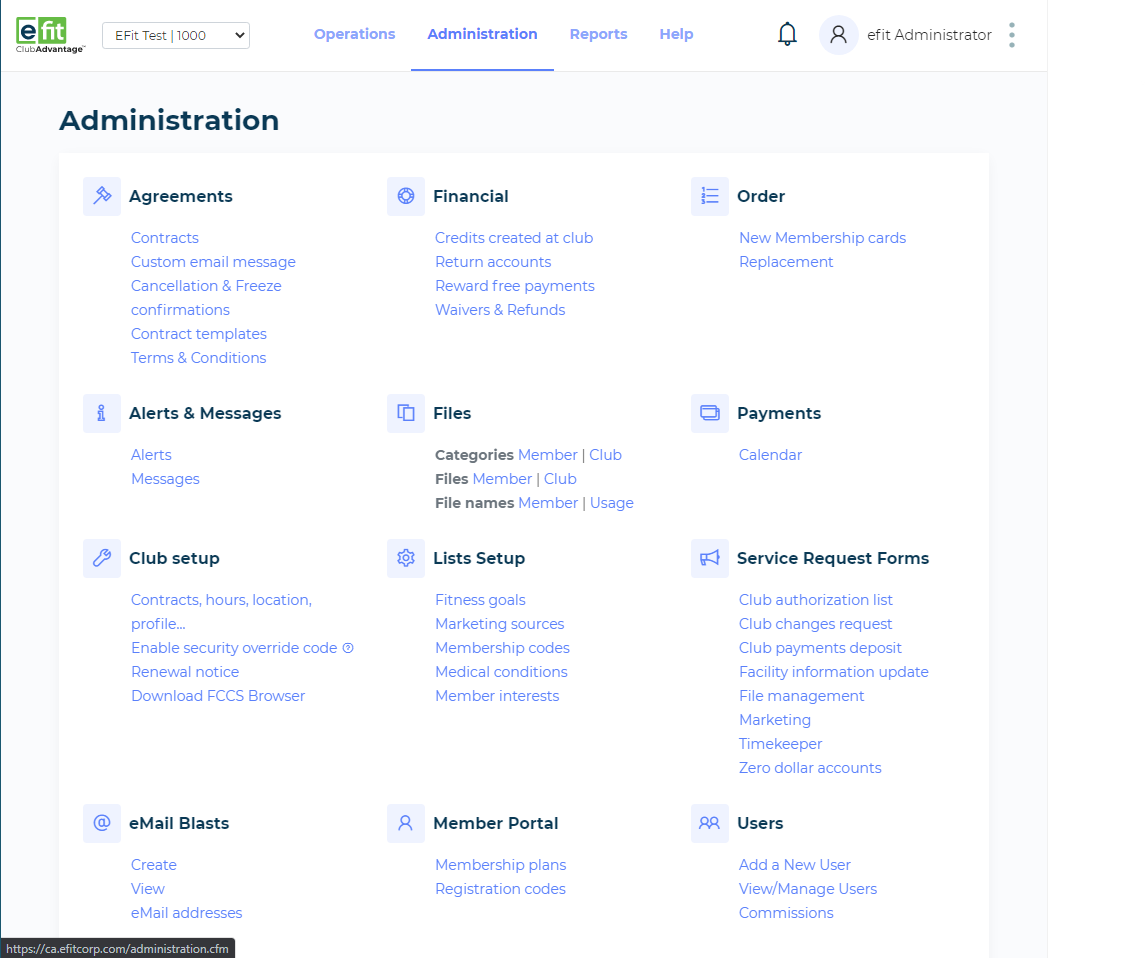Open Waivers & Refunds
Screen dimensions: 1146x958
[x=500, y=310]
